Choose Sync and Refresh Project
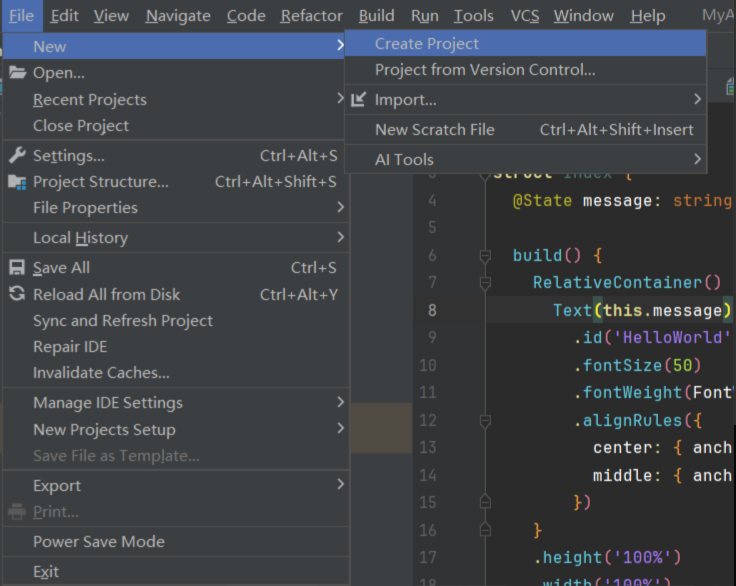 (176, 320)
